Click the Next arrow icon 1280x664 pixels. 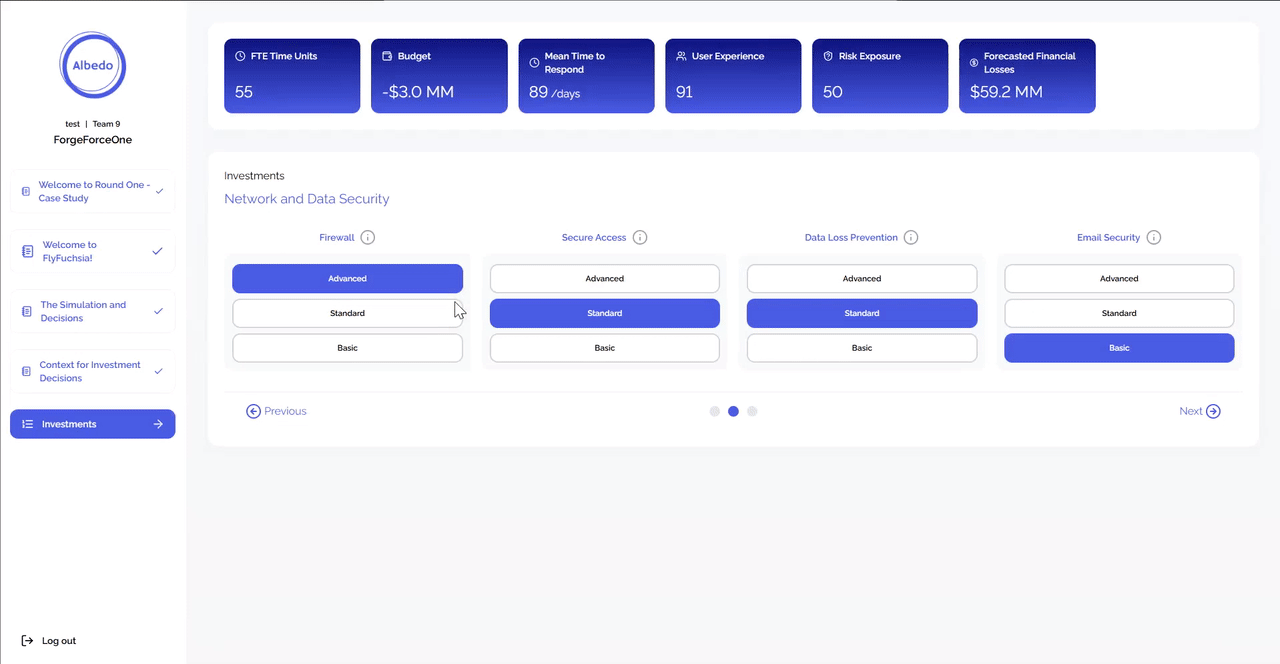point(1213,411)
